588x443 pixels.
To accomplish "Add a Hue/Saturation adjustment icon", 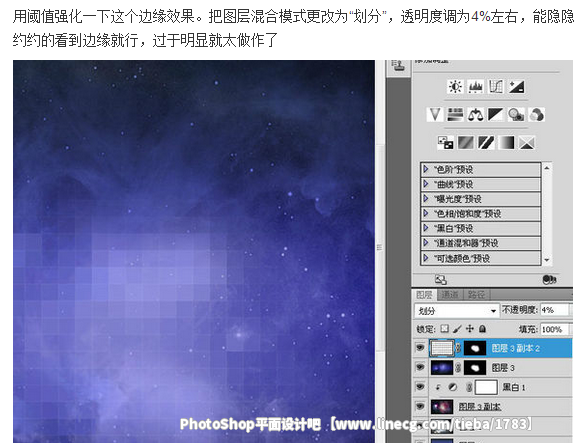I will coord(455,115).
